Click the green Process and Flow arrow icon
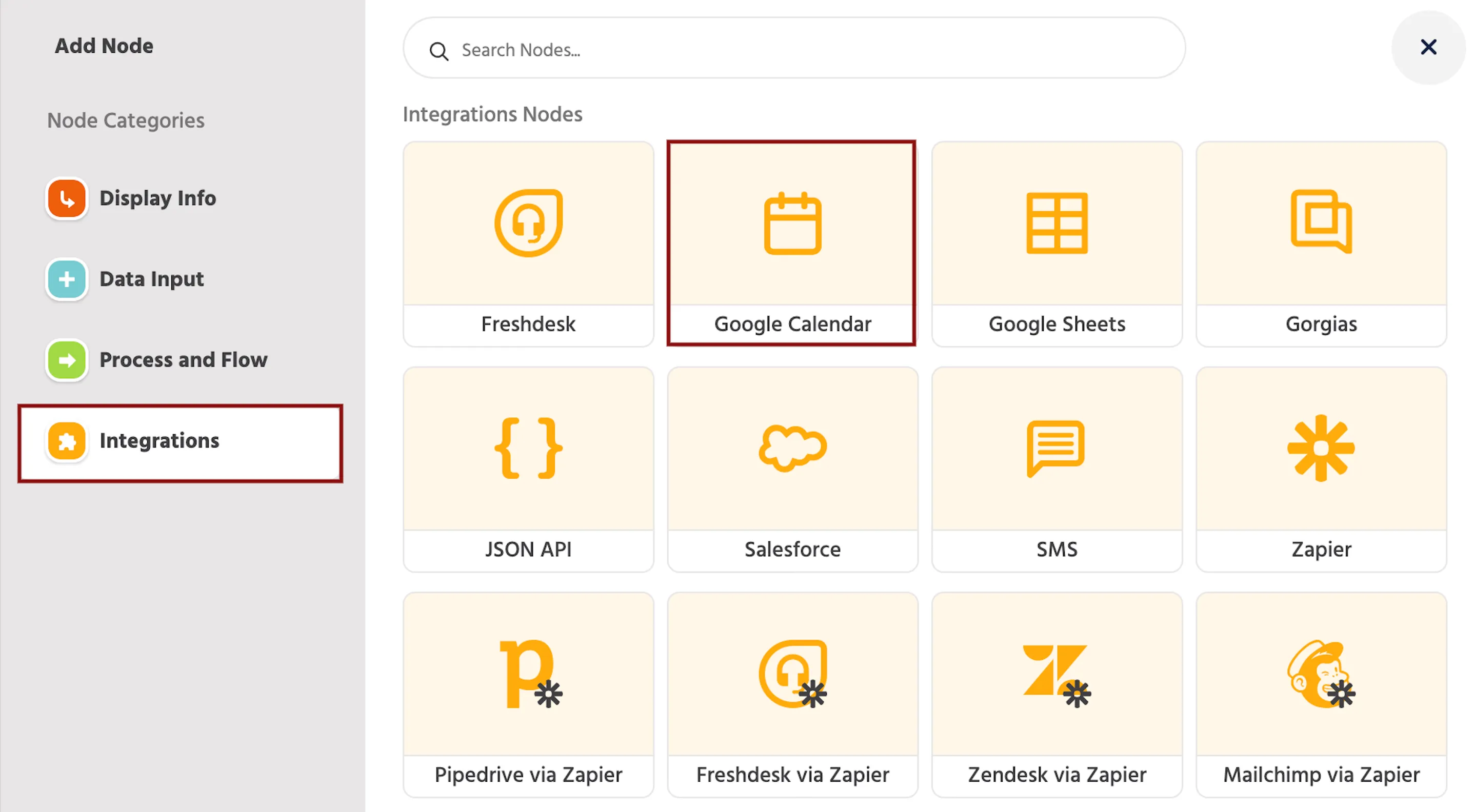 tap(67, 360)
